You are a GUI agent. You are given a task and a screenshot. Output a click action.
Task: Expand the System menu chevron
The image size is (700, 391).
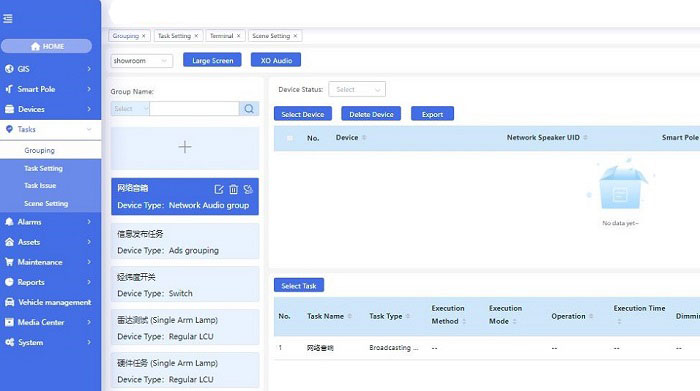(x=89, y=342)
